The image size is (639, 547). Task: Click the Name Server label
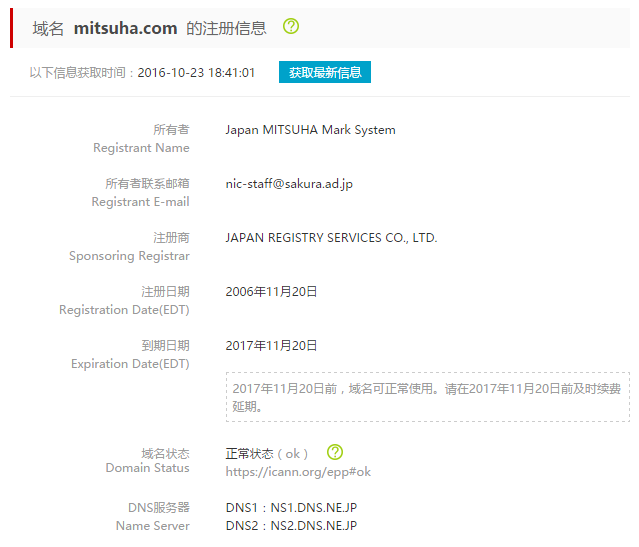coord(153,526)
